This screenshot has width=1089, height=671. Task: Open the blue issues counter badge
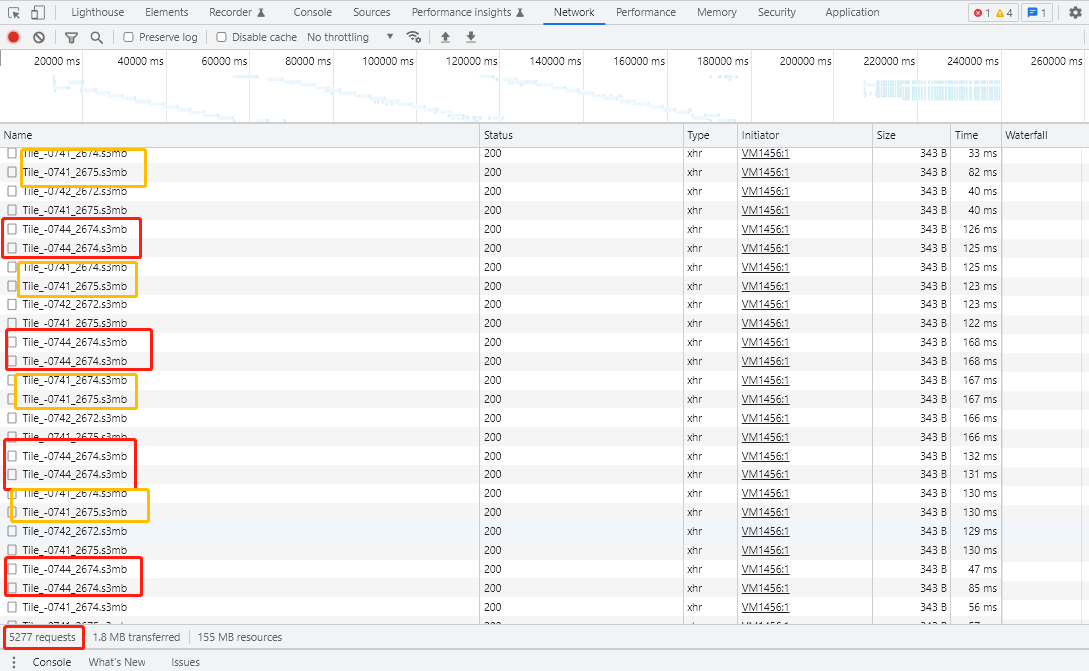click(x=1037, y=13)
